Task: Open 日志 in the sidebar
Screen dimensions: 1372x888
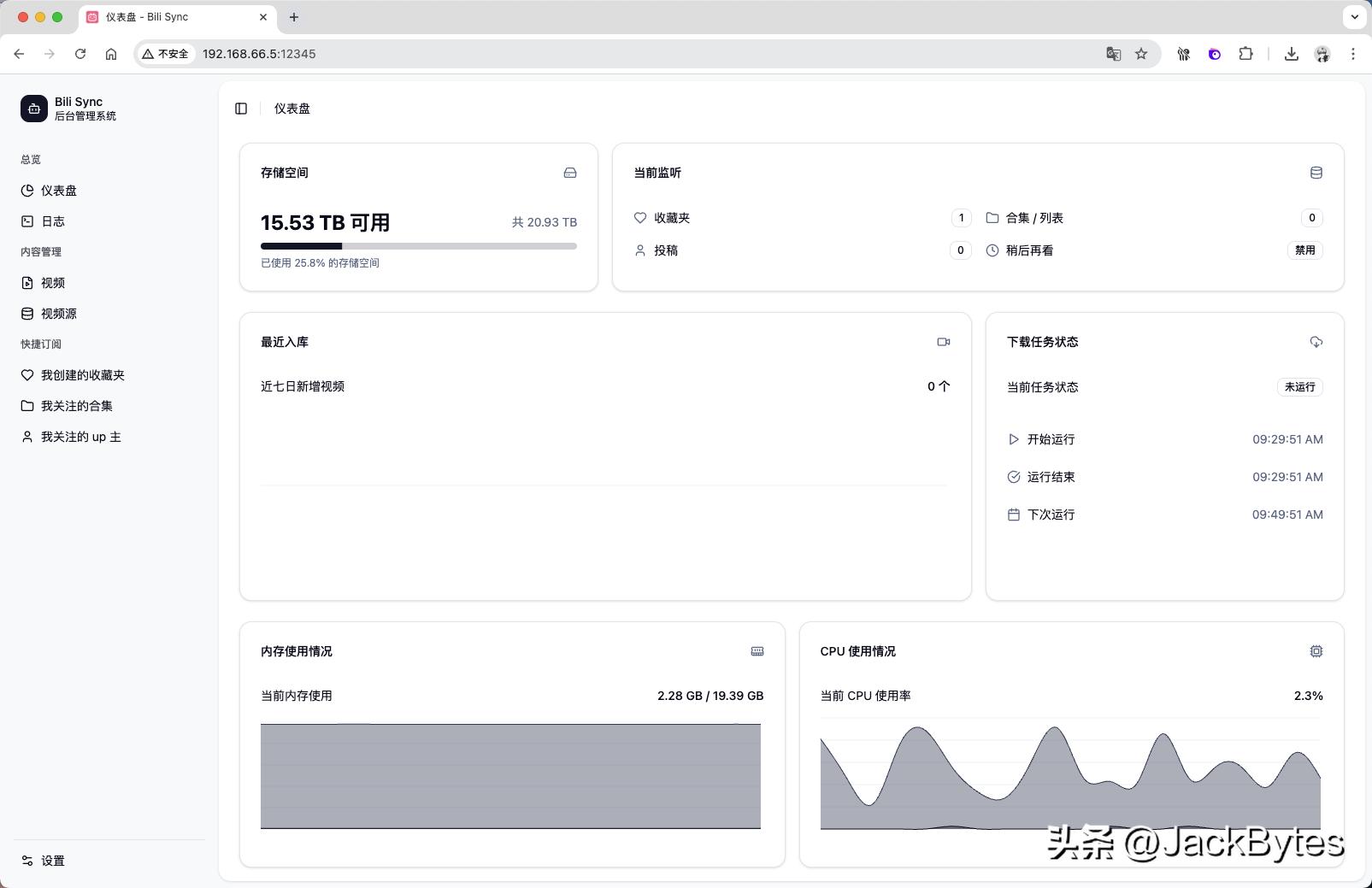Action: coord(109,221)
